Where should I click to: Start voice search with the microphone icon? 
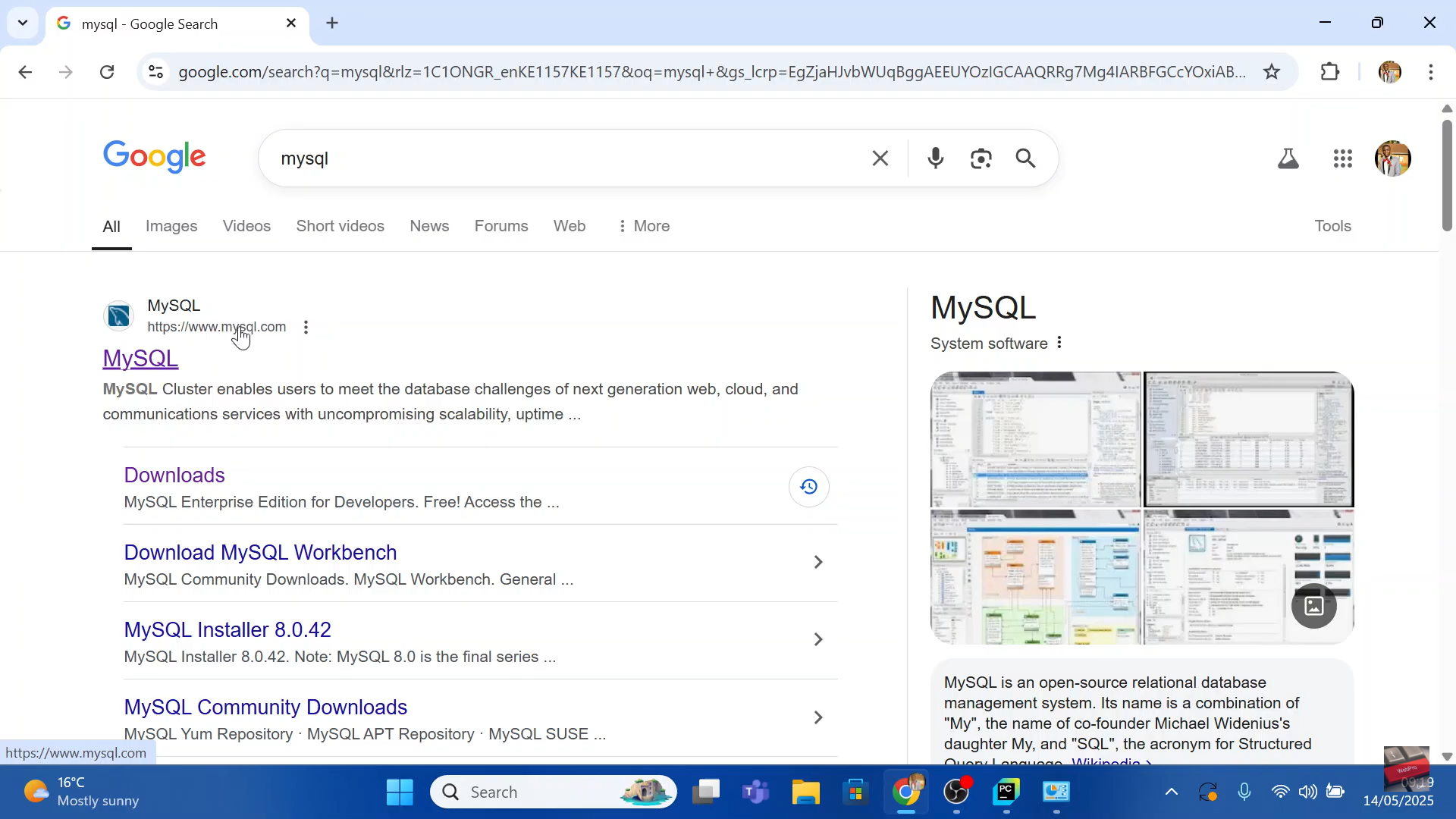(x=936, y=158)
